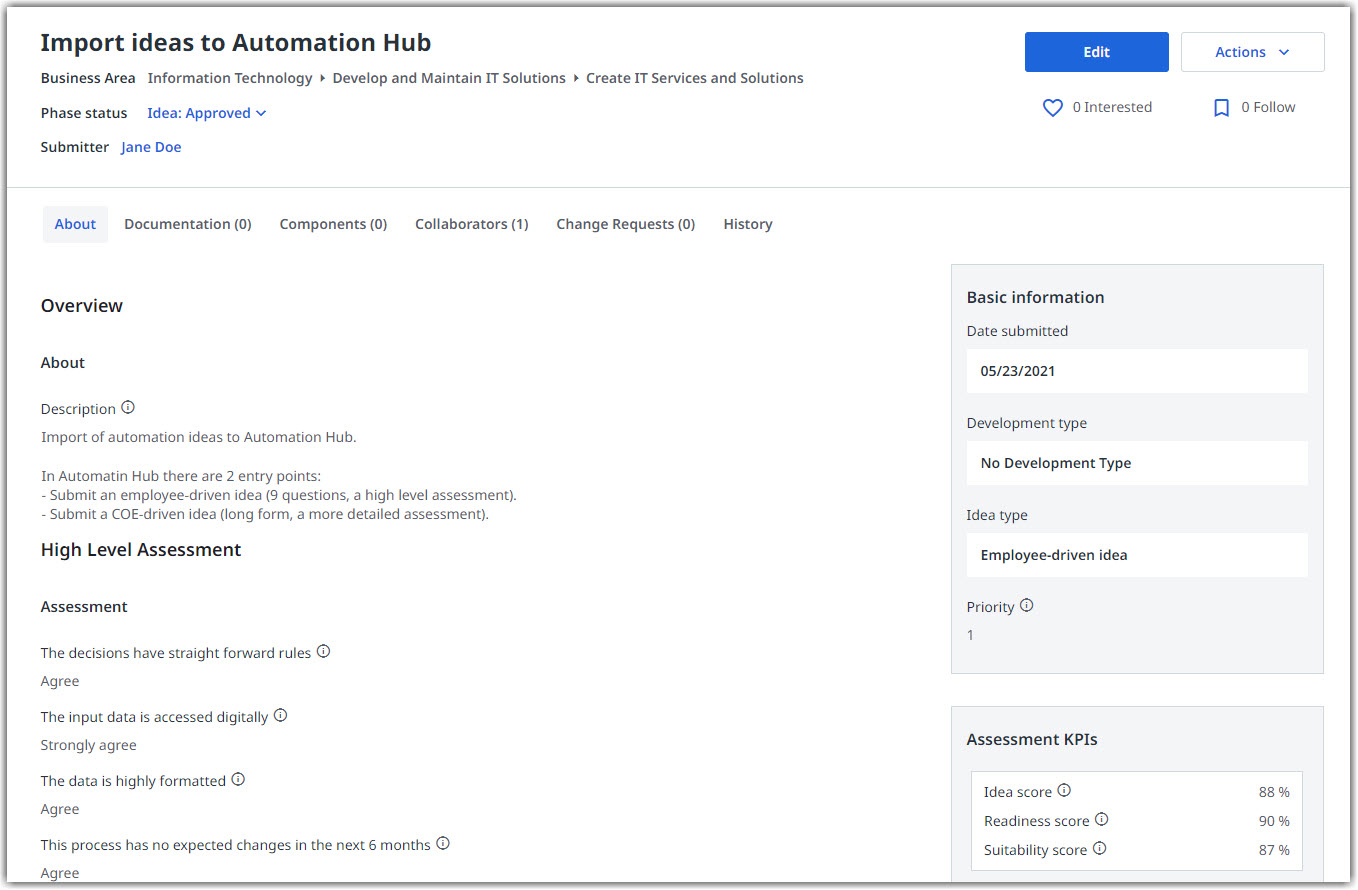The image size is (1358, 890).
Task: Click the Information Technology breadcrumb
Action: [230, 78]
